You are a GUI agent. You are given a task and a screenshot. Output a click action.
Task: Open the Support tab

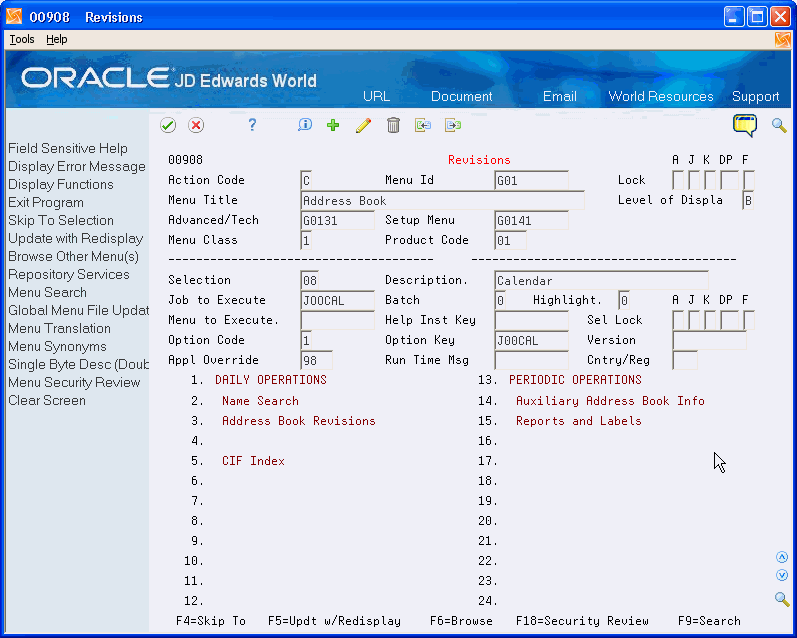point(755,97)
